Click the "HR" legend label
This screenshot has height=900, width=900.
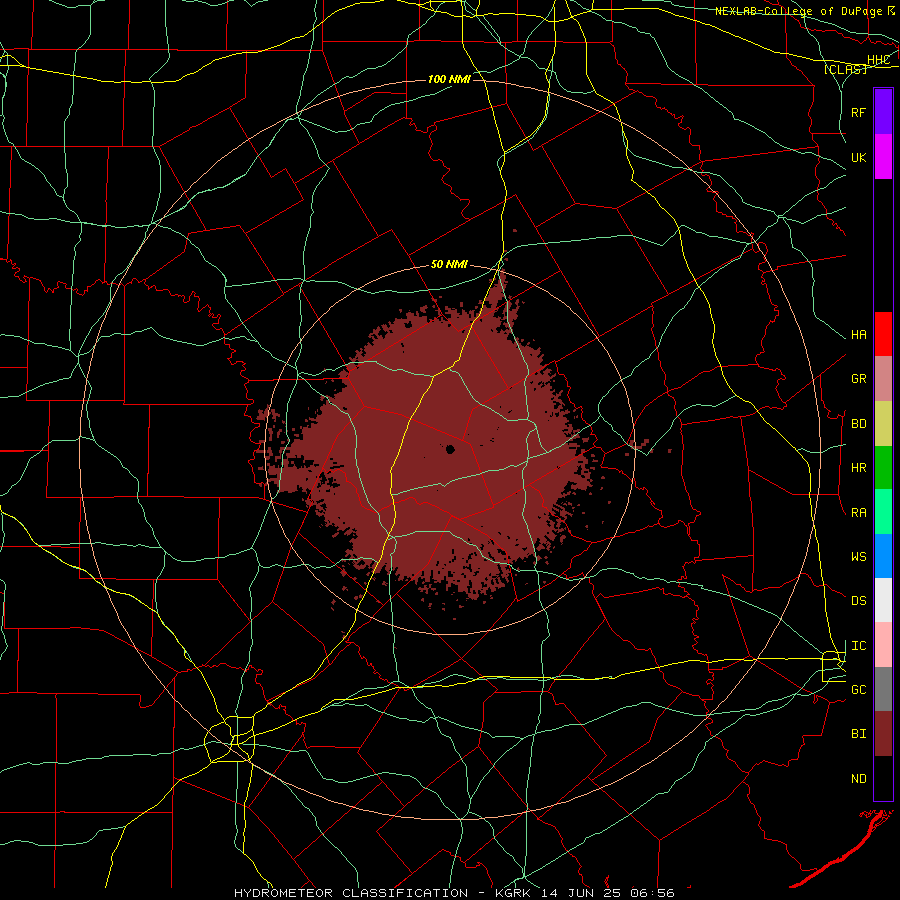(858, 468)
